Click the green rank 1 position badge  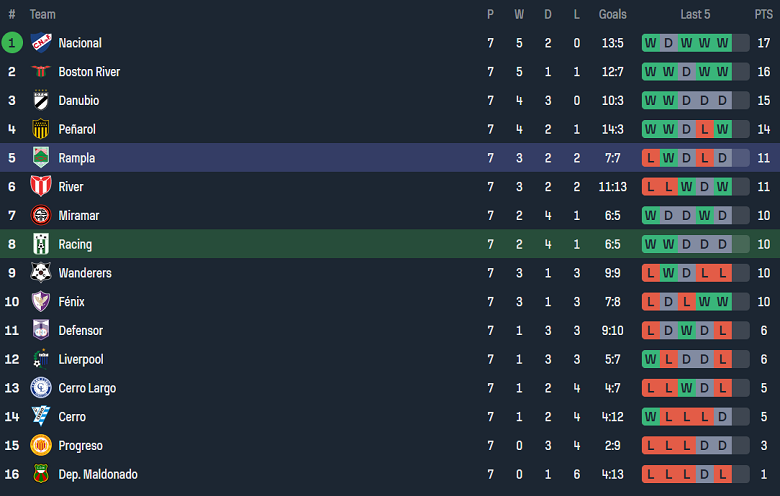click(x=12, y=43)
